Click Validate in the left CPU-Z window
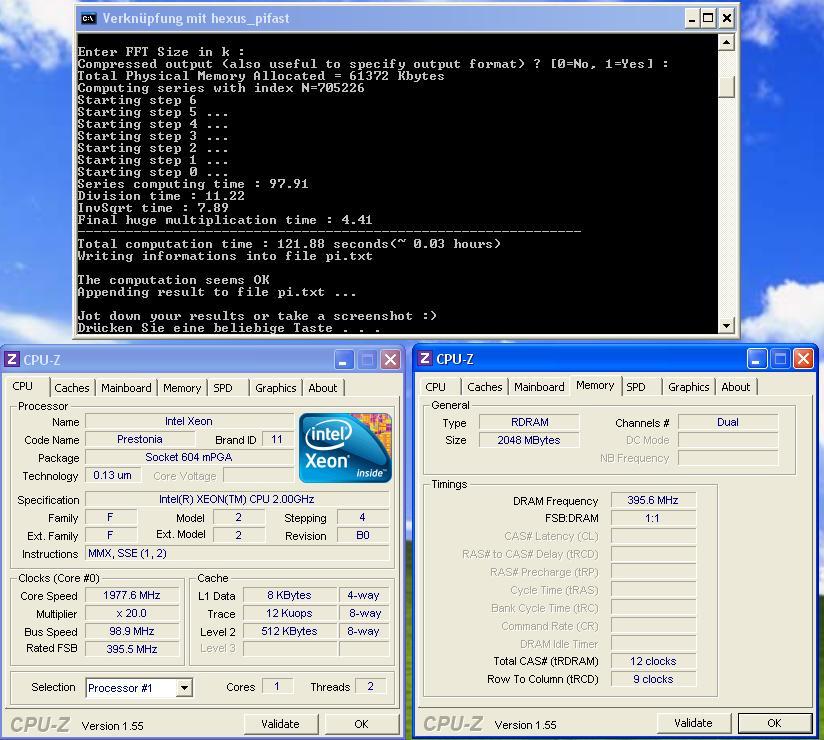824x740 pixels. click(x=281, y=724)
